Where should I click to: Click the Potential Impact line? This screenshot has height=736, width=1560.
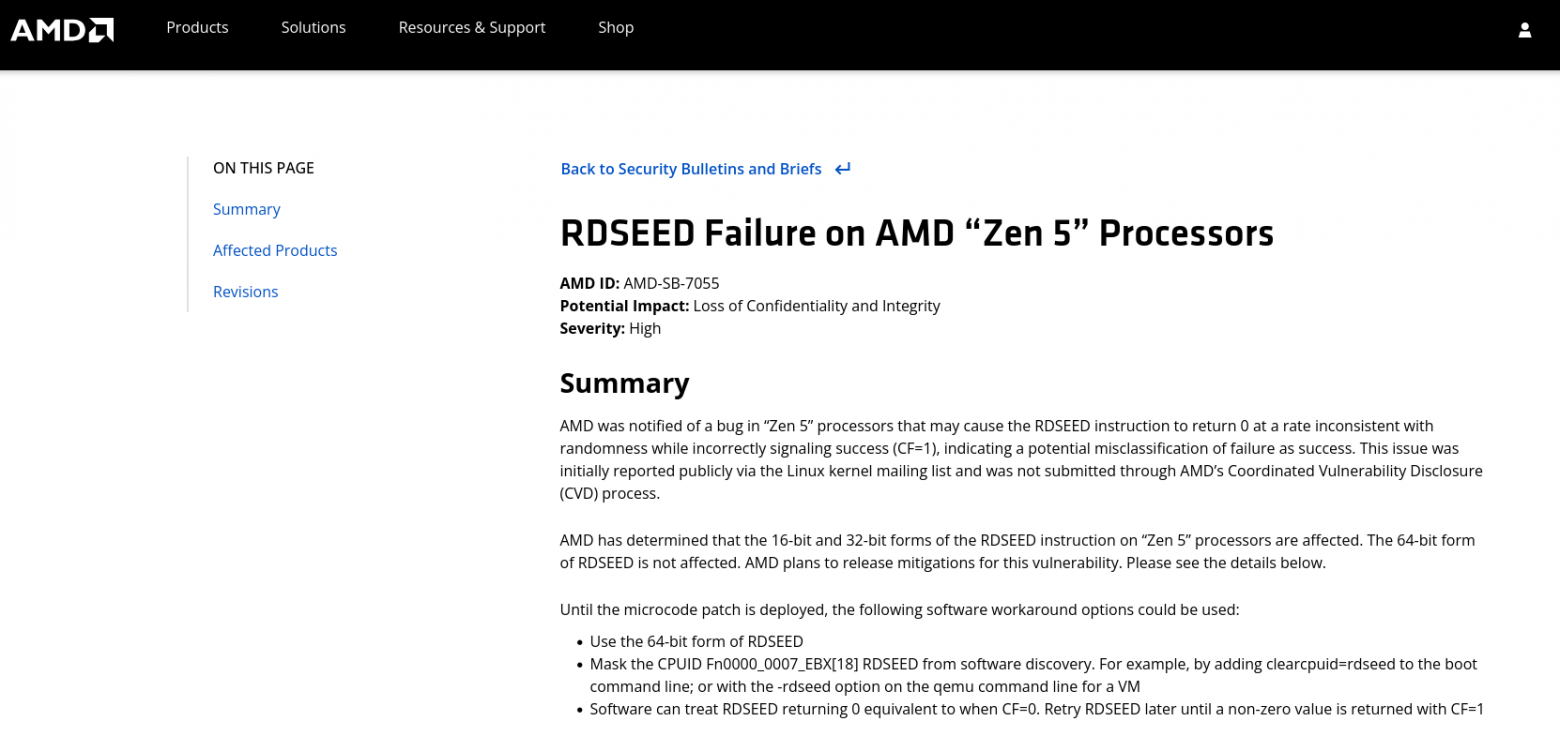(749, 306)
